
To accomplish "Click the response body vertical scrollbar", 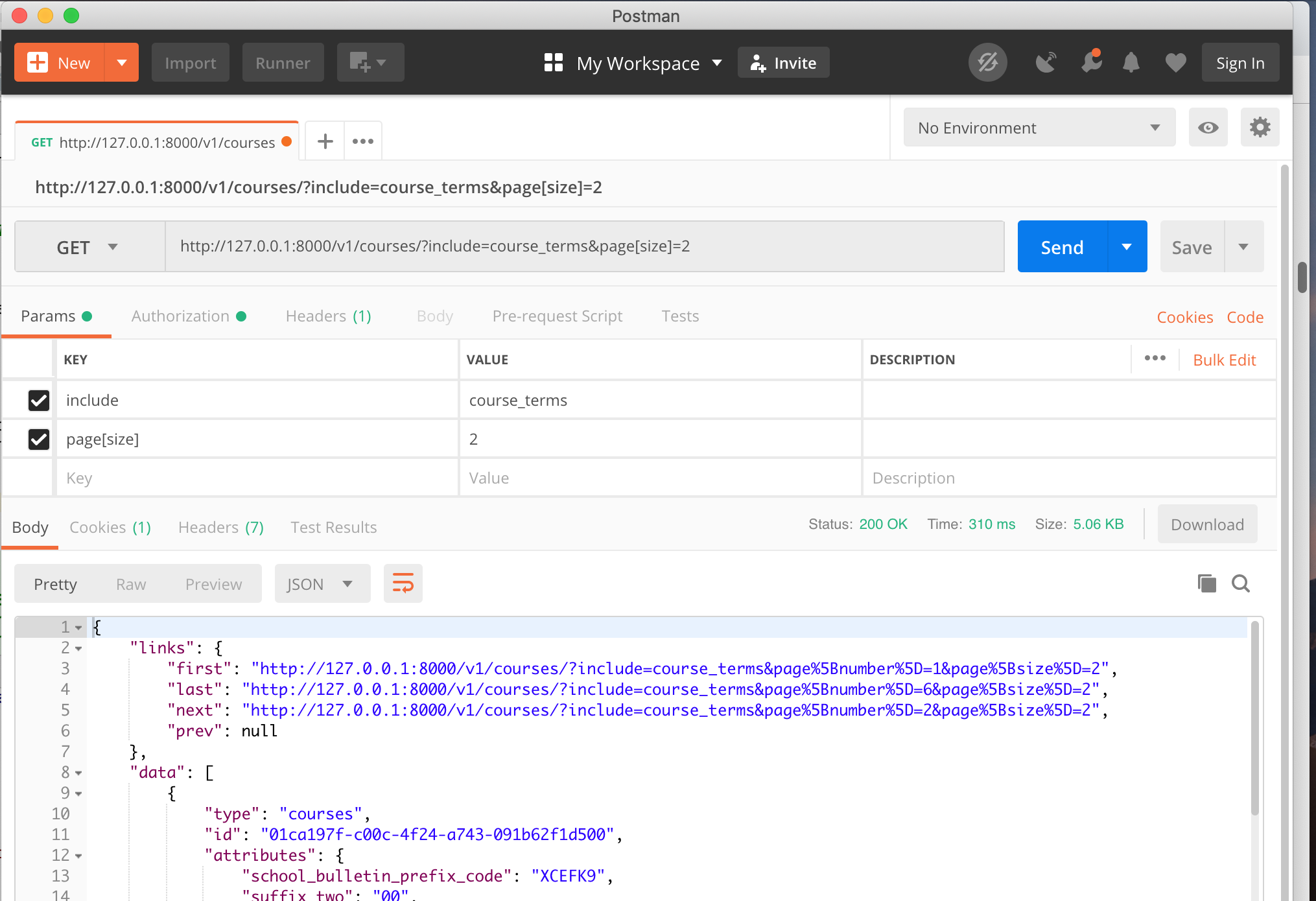I will click(x=1254, y=717).
